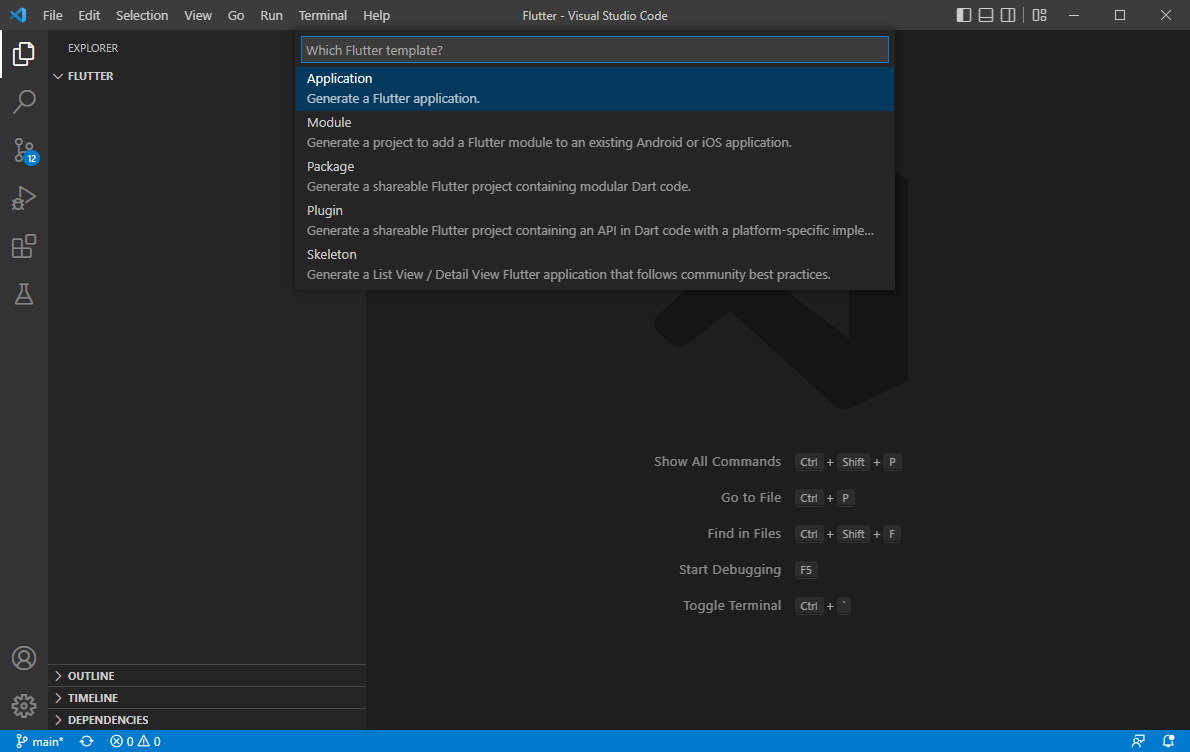The image size is (1190, 752).
Task: Open notifications bell icon
Action: point(1169,741)
